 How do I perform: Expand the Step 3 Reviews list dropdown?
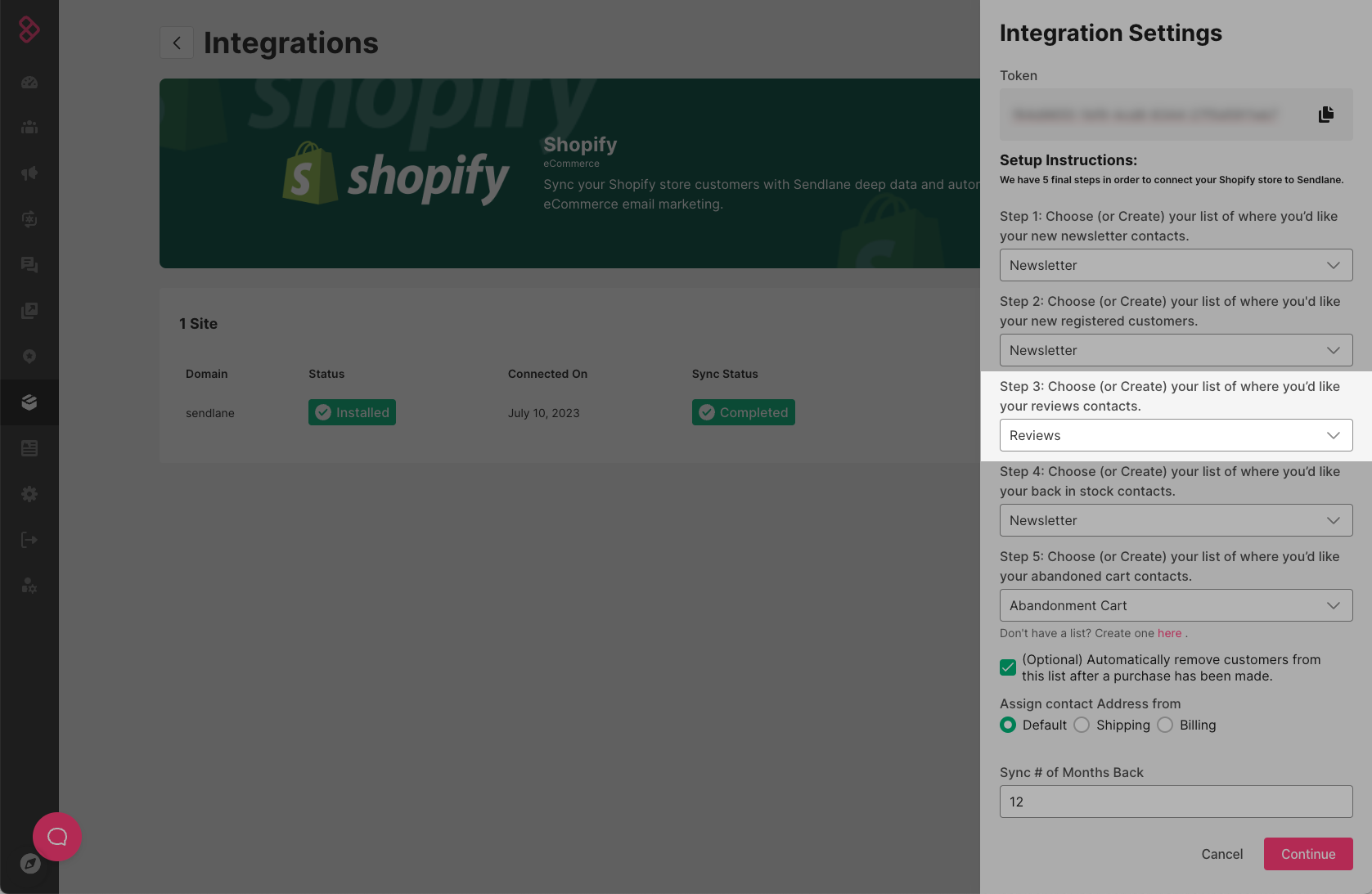(1176, 435)
